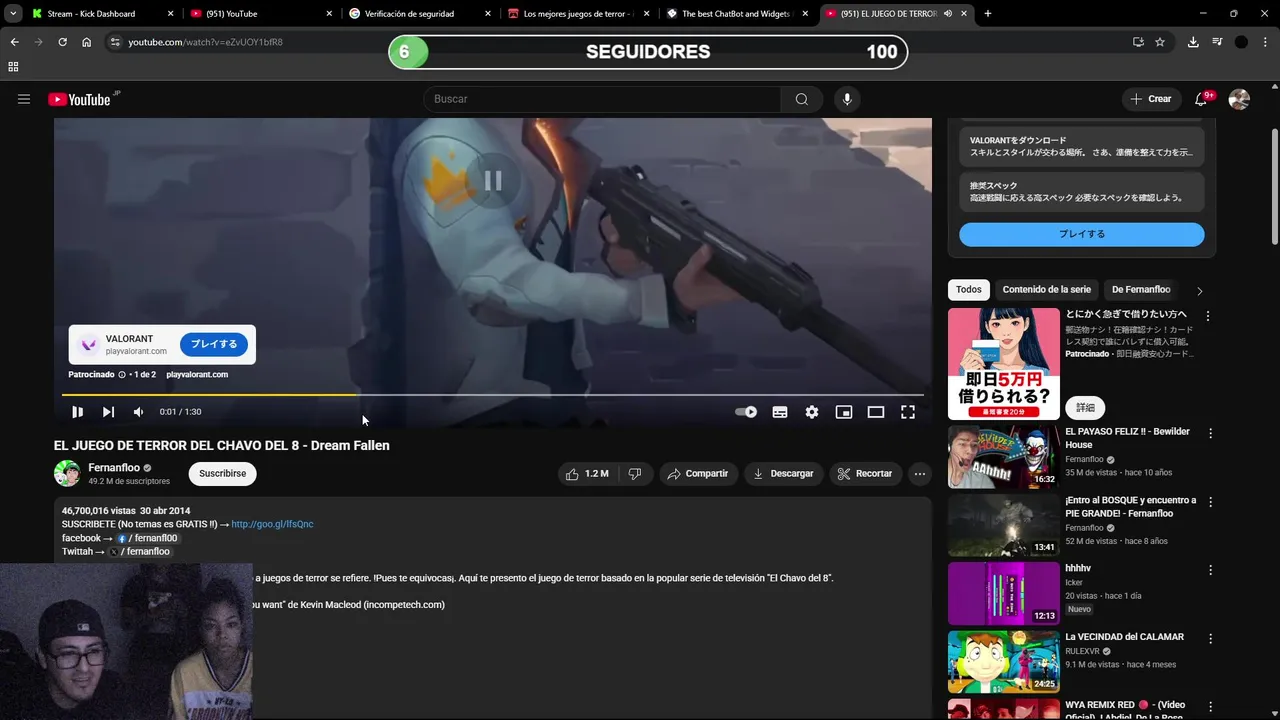1280x720 pixels.
Task: Reload the page
Action: tap(62, 42)
